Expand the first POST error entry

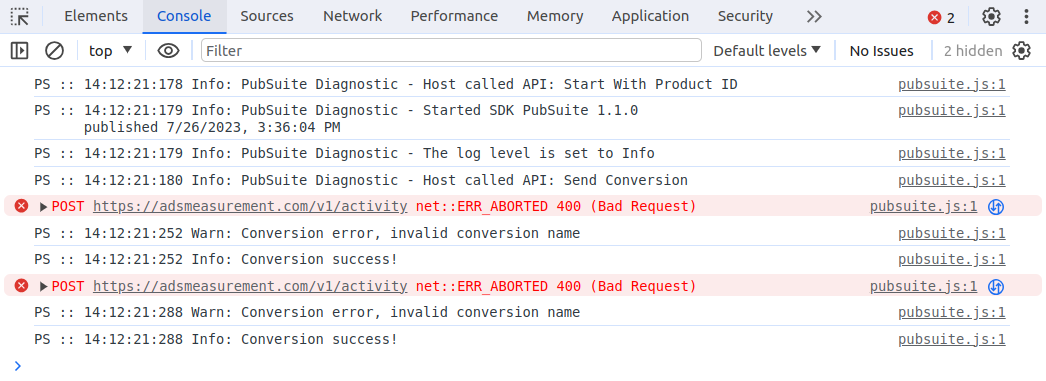tap(43, 207)
